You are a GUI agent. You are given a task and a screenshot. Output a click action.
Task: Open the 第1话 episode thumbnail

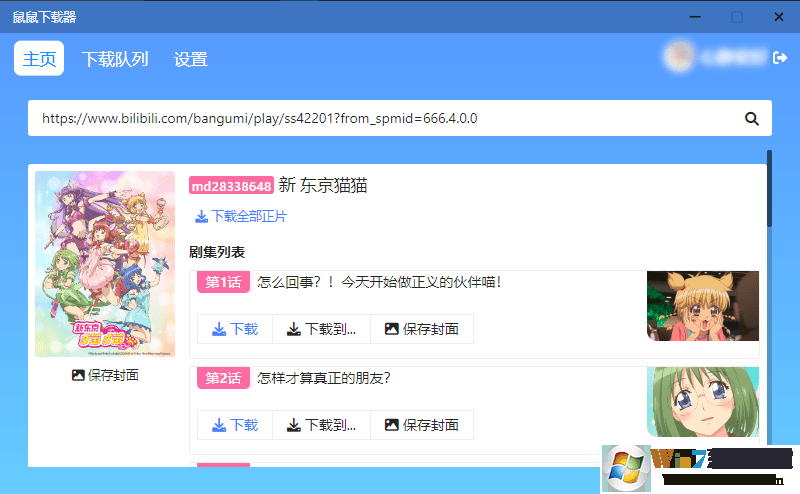pyautogui.click(x=703, y=306)
